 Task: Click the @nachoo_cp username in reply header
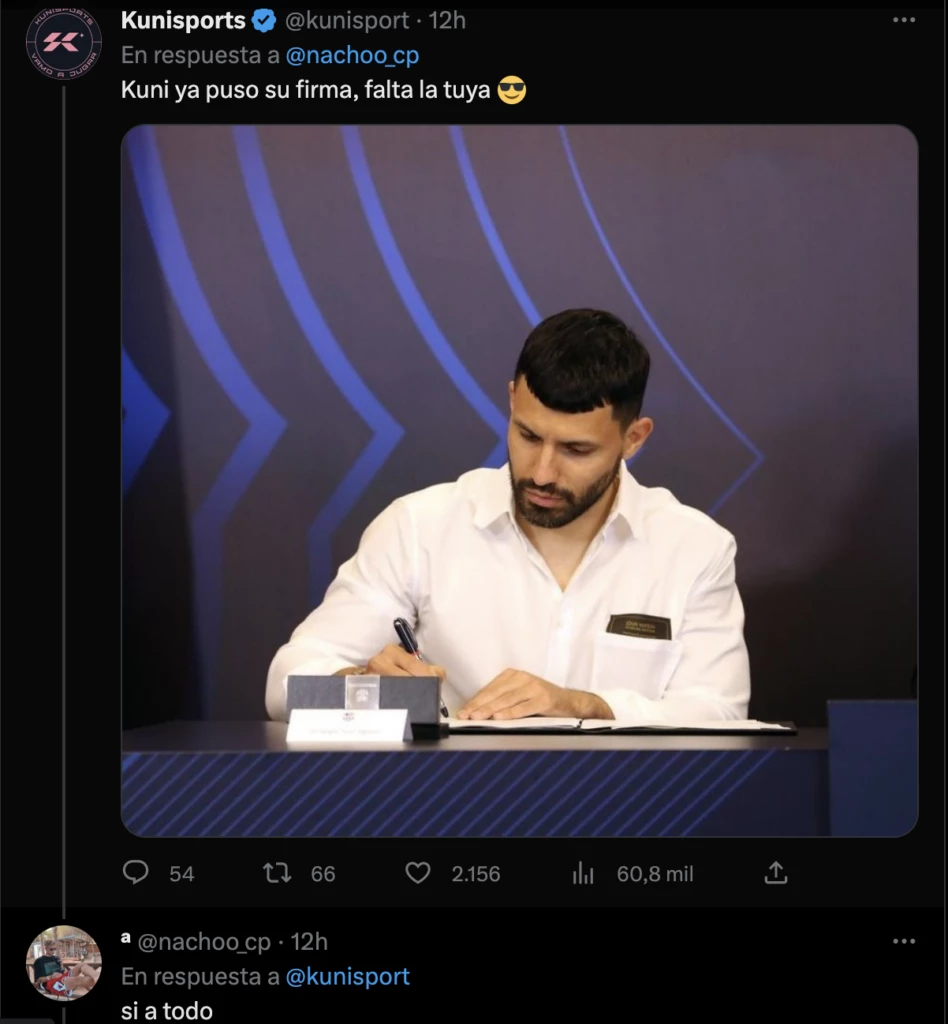click(x=205, y=941)
